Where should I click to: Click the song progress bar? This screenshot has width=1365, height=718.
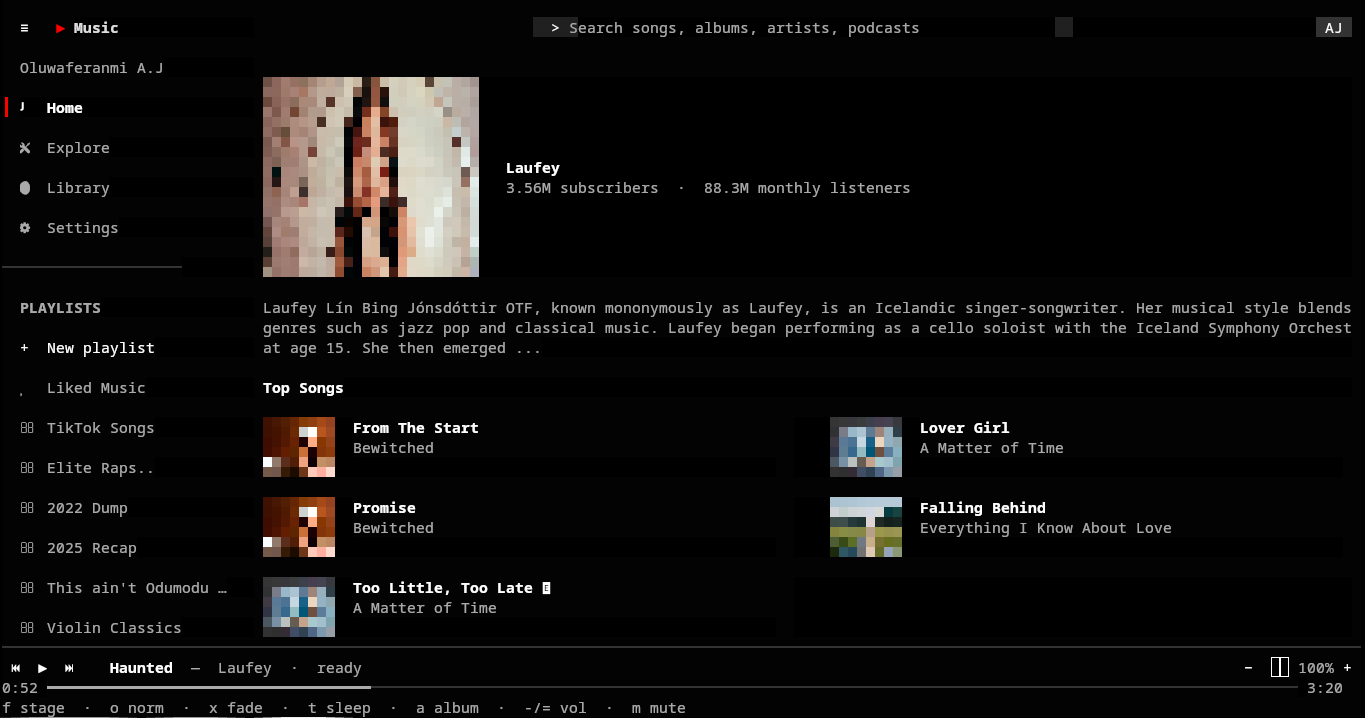[x=672, y=688]
